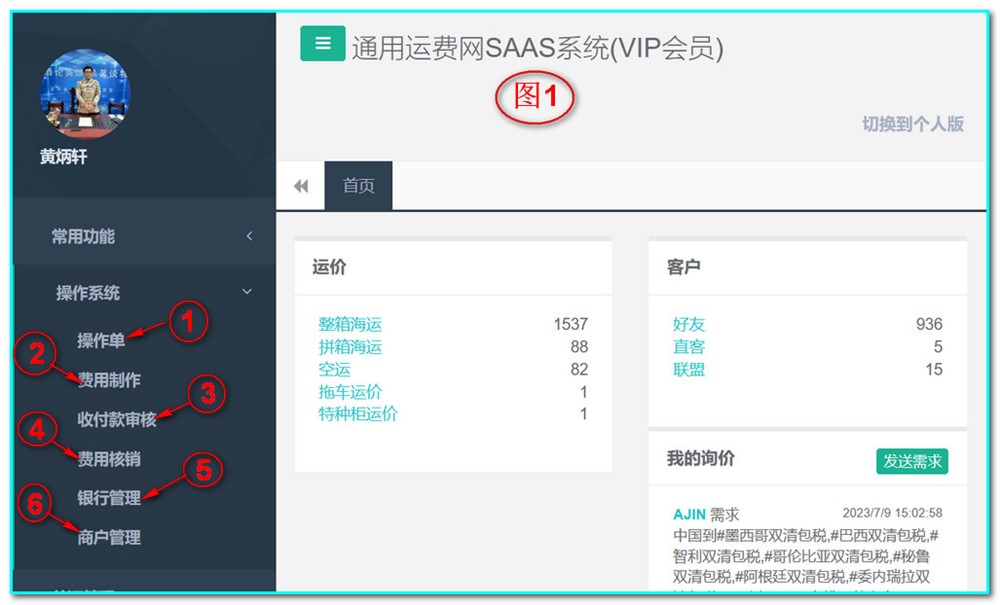Go to 银行管理 in sidebar

click(x=109, y=497)
